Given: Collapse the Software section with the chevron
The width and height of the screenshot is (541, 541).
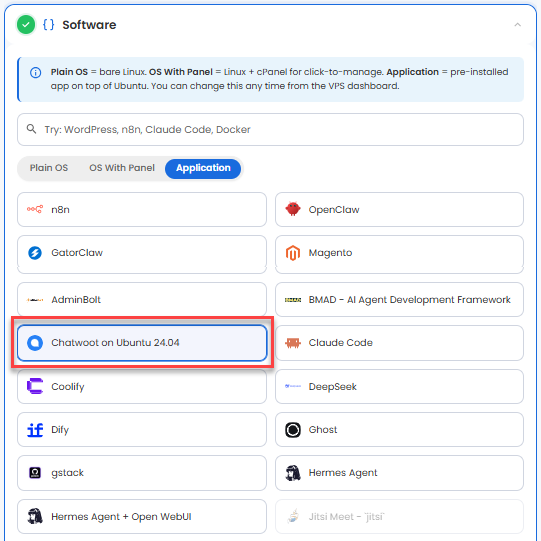Looking at the screenshot, I should (x=517, y=24).
